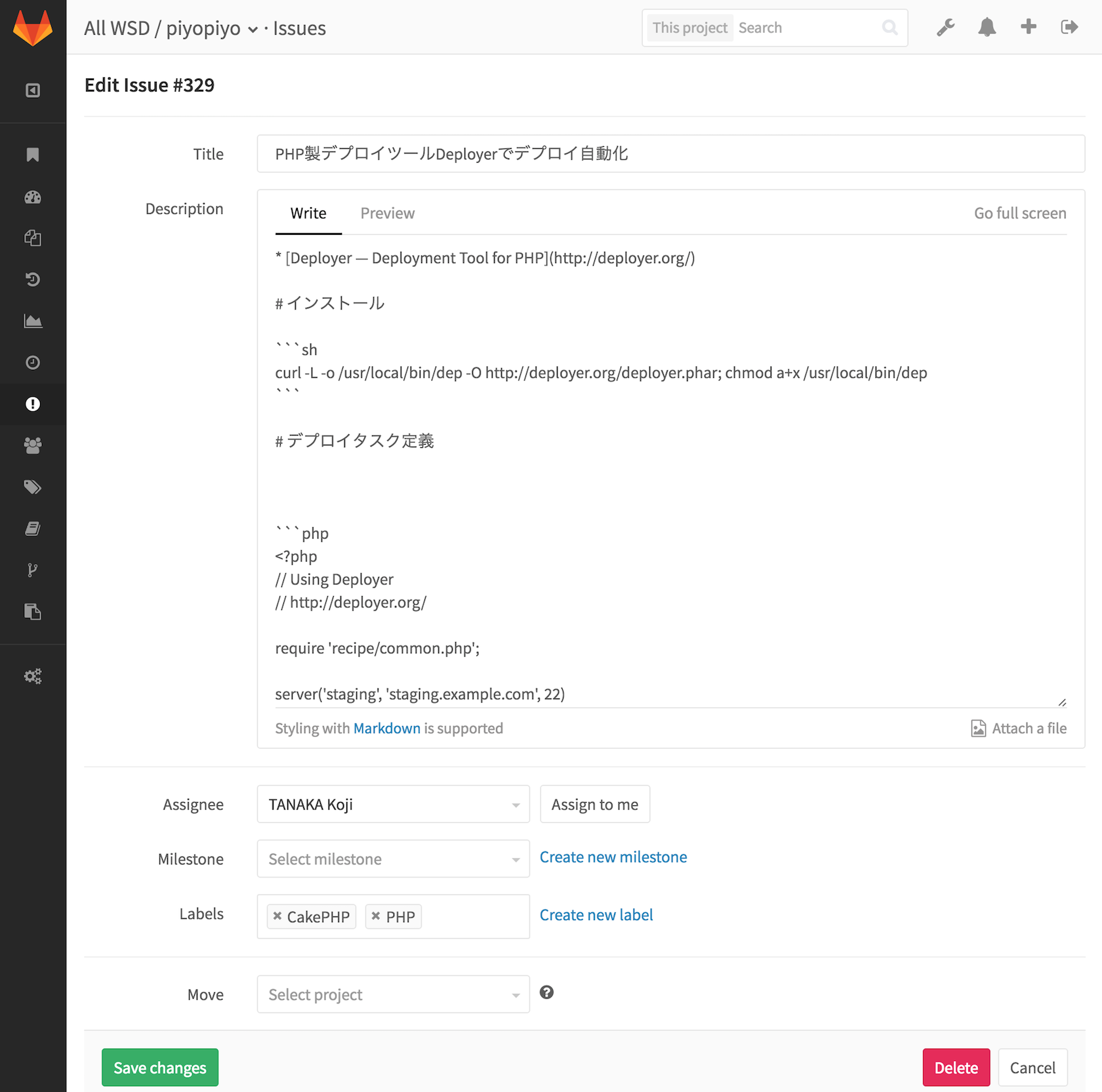Click the Delete button
Image resolution: width=1102 pixels, height=1092 pixels.
pyautogui.click(x=956, y=1068)
